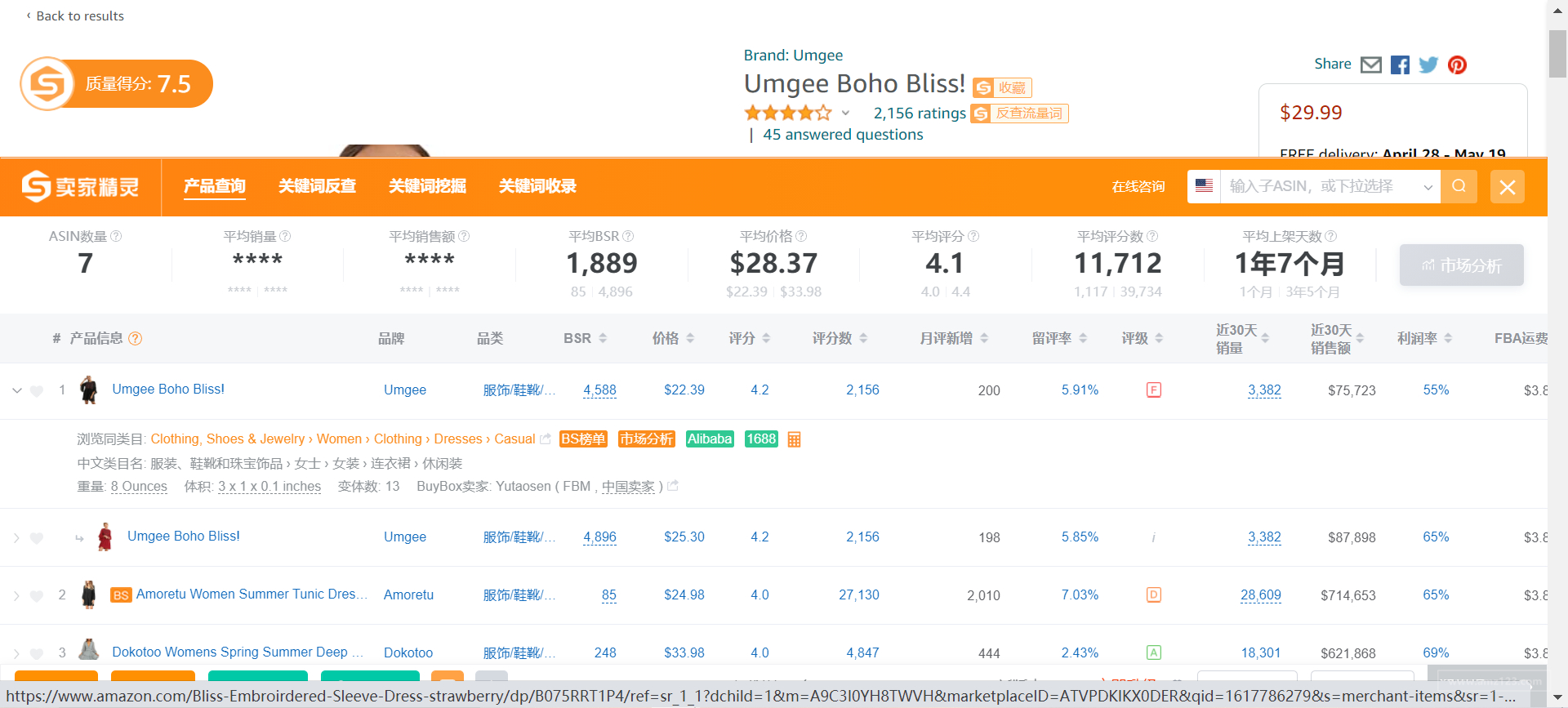This screenshot has width=1568, height=708.
Task: Sort the table by BSR
Action: click(x=603, y=338)
